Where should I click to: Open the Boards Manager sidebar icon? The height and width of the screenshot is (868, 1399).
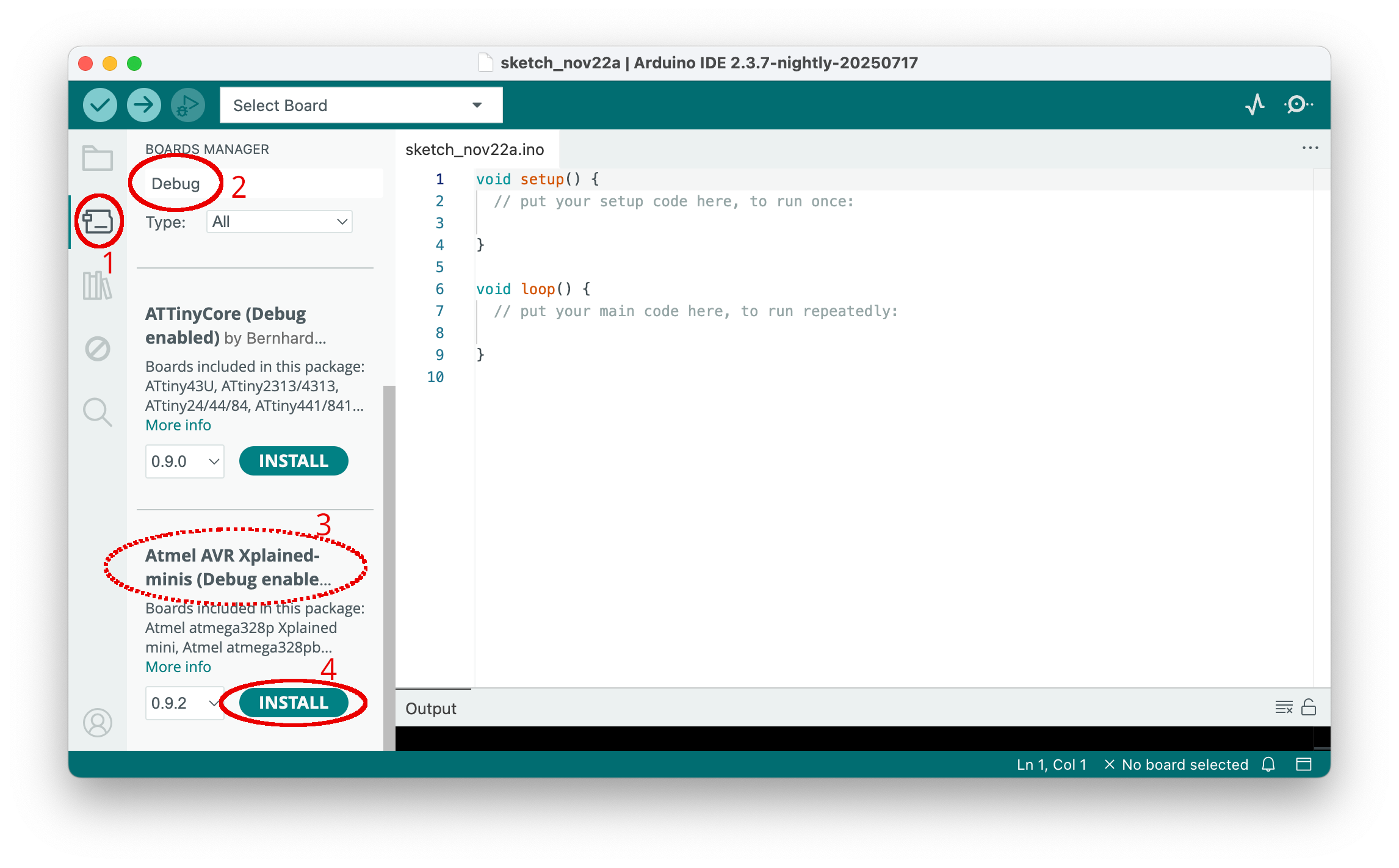pyautogui.click(x=98, y=222)
